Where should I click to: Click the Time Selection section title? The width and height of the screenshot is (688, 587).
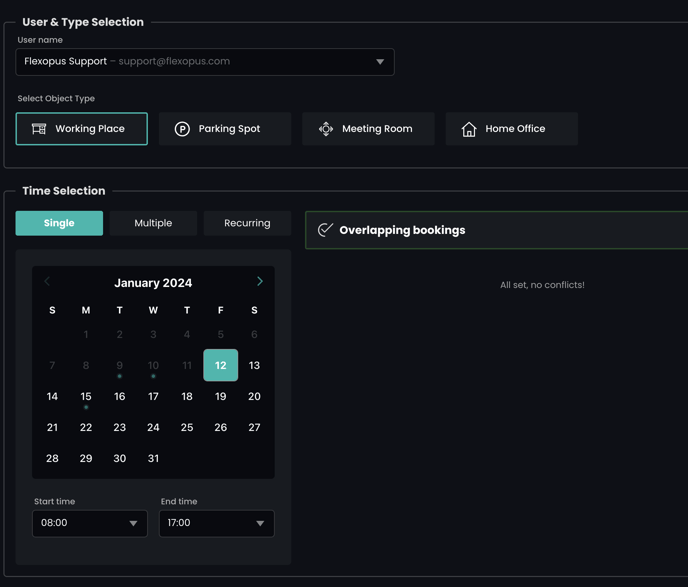click(x=64, y=191)
